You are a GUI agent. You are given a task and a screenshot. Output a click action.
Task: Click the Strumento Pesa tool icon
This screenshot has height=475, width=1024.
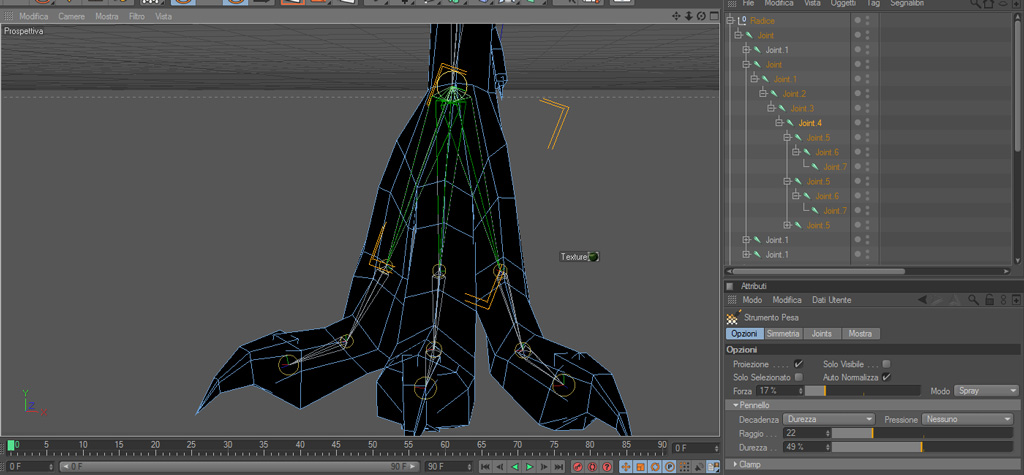tap(733, 318)
